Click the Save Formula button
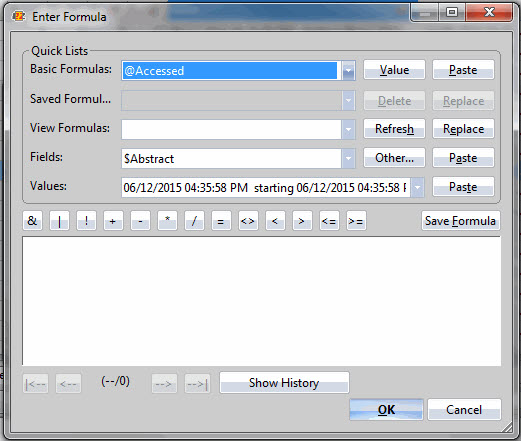 coord(460,221)
